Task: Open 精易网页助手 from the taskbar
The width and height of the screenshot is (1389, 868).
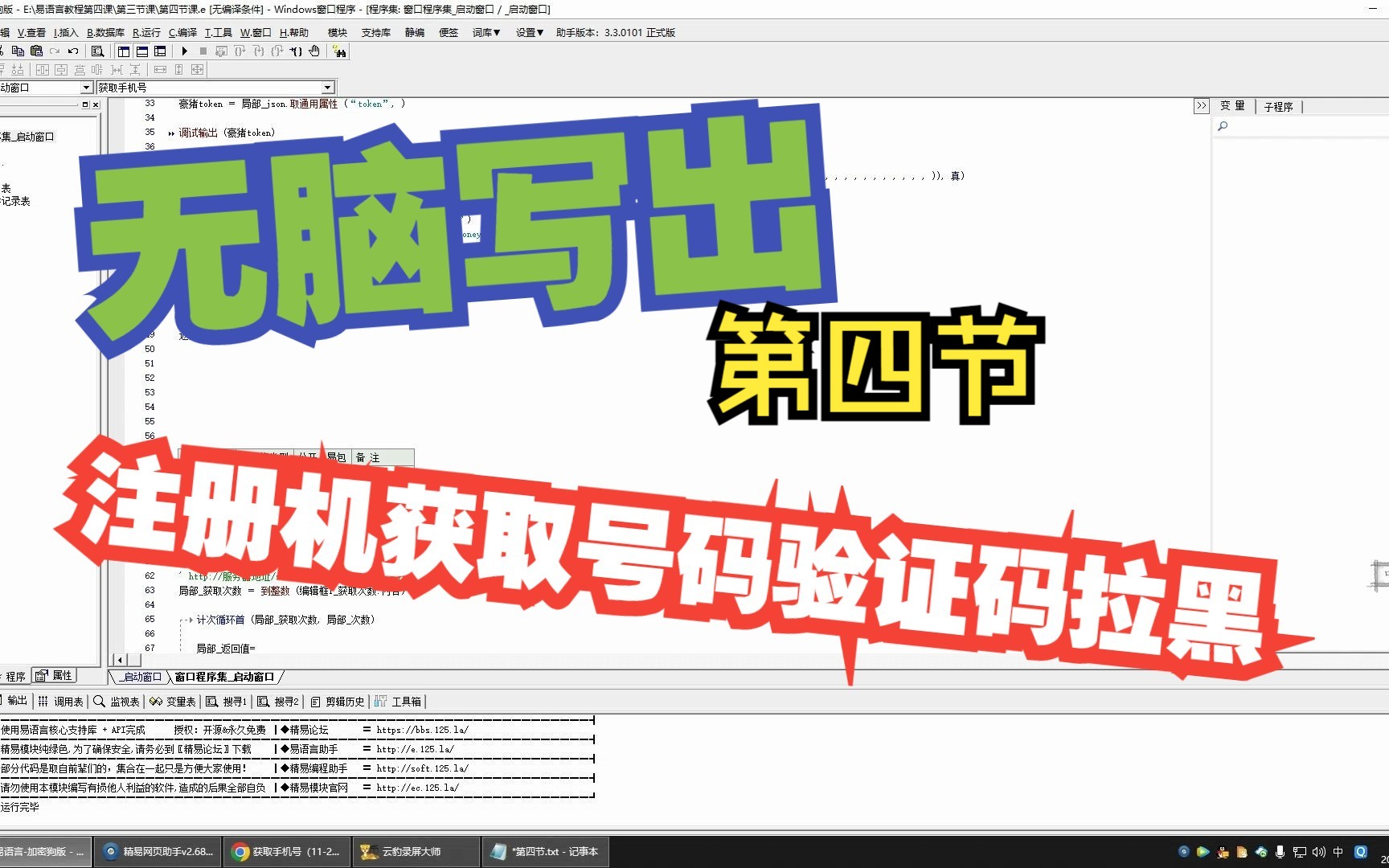Action: click(159, 851)
